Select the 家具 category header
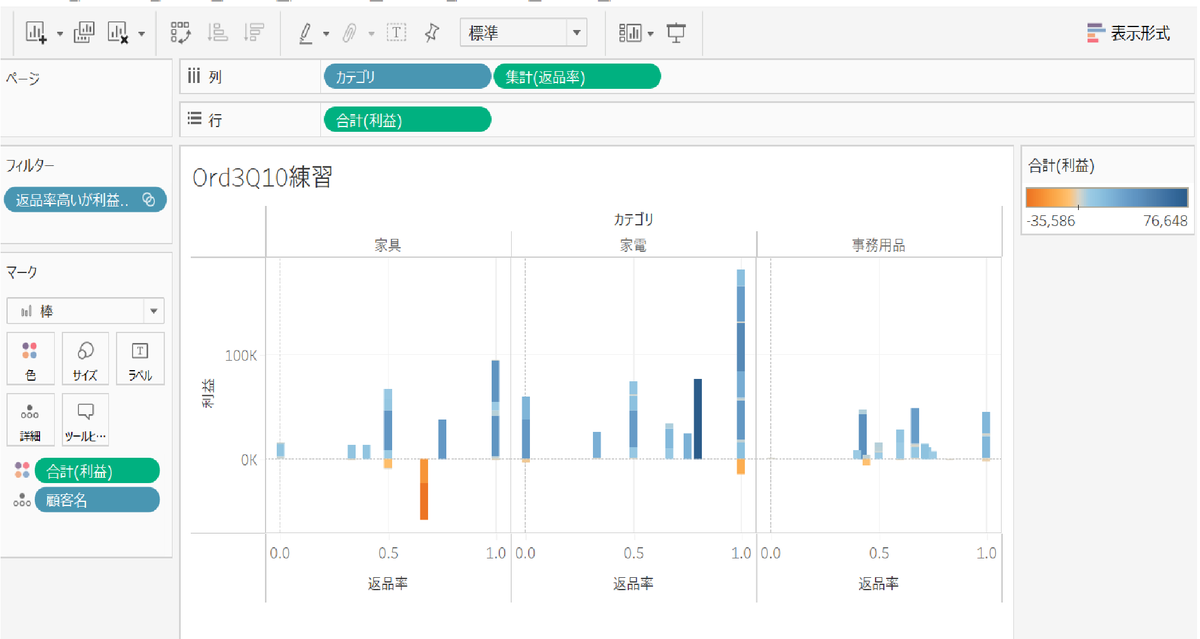The height and width of the screenshot is (639, 1200). [x=388, y=245]
